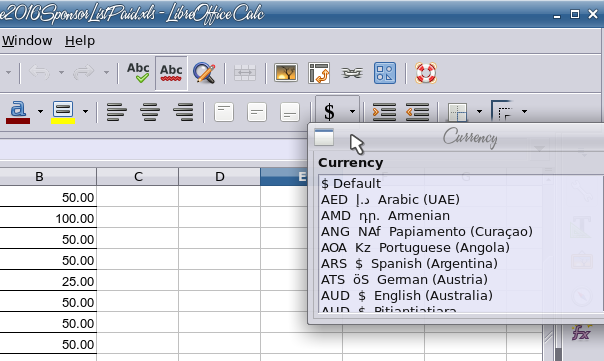The height and width of the screenshot is (361, 604).
Task: Open the background color dropdown arrow
Action: pos(85,112)
